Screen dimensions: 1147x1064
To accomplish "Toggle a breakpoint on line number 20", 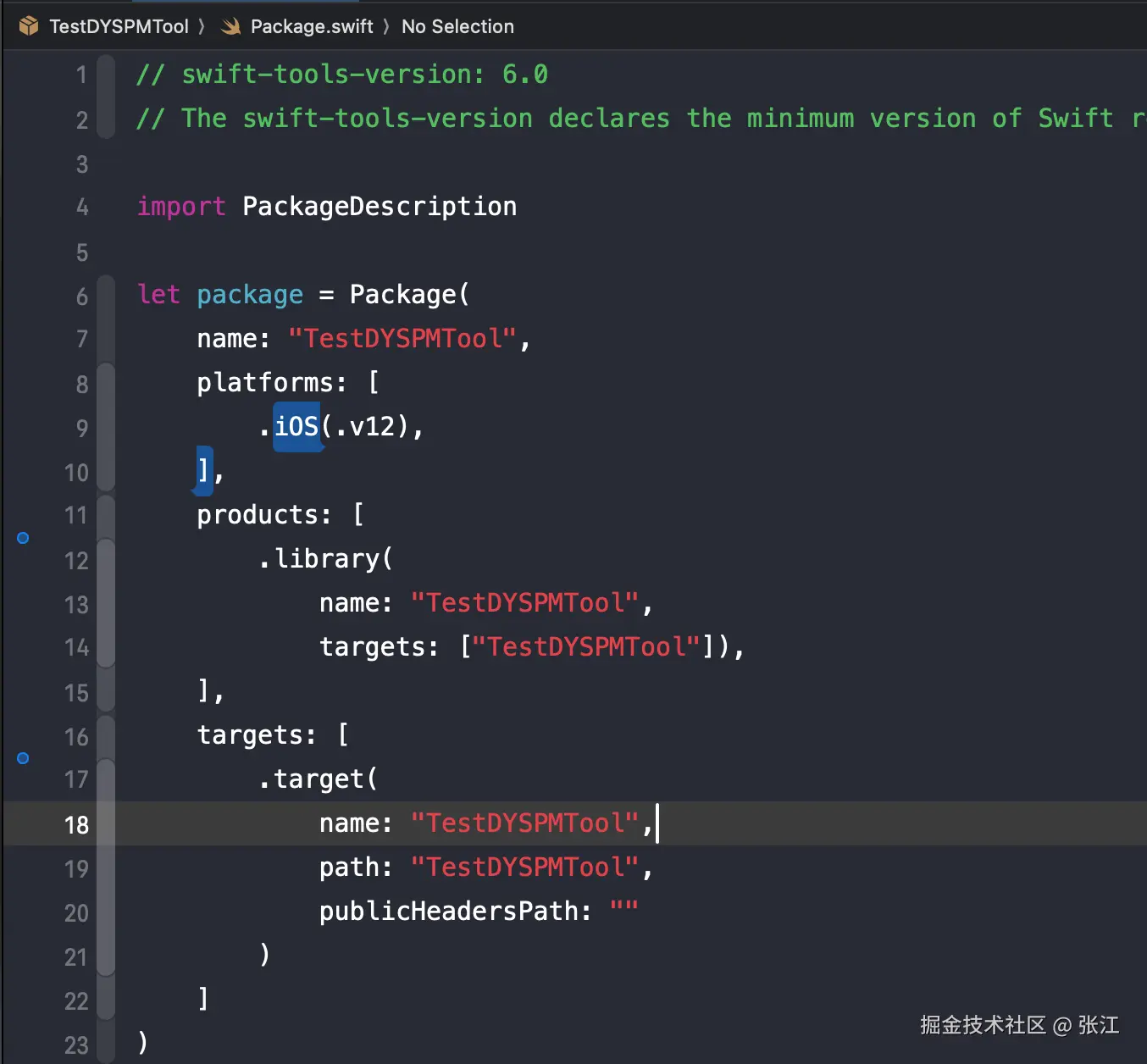I will [x=76, y=912].
